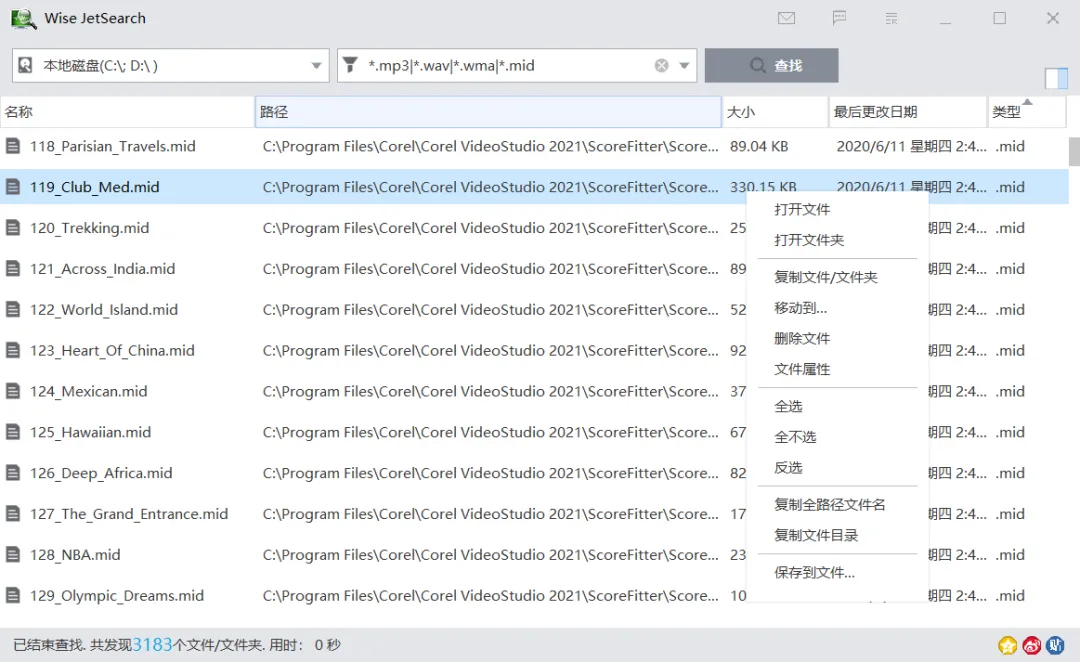The width and height of the screenshot is (1080, 662).
Task: Click file icon of 122_World_Island.mid
Action: tap(12, 309)
